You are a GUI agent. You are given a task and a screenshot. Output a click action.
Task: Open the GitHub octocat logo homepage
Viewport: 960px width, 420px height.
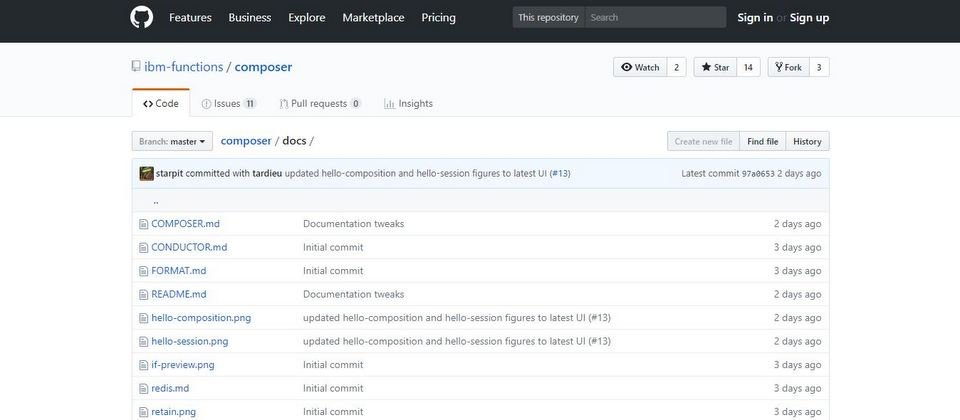click(141, 17)
